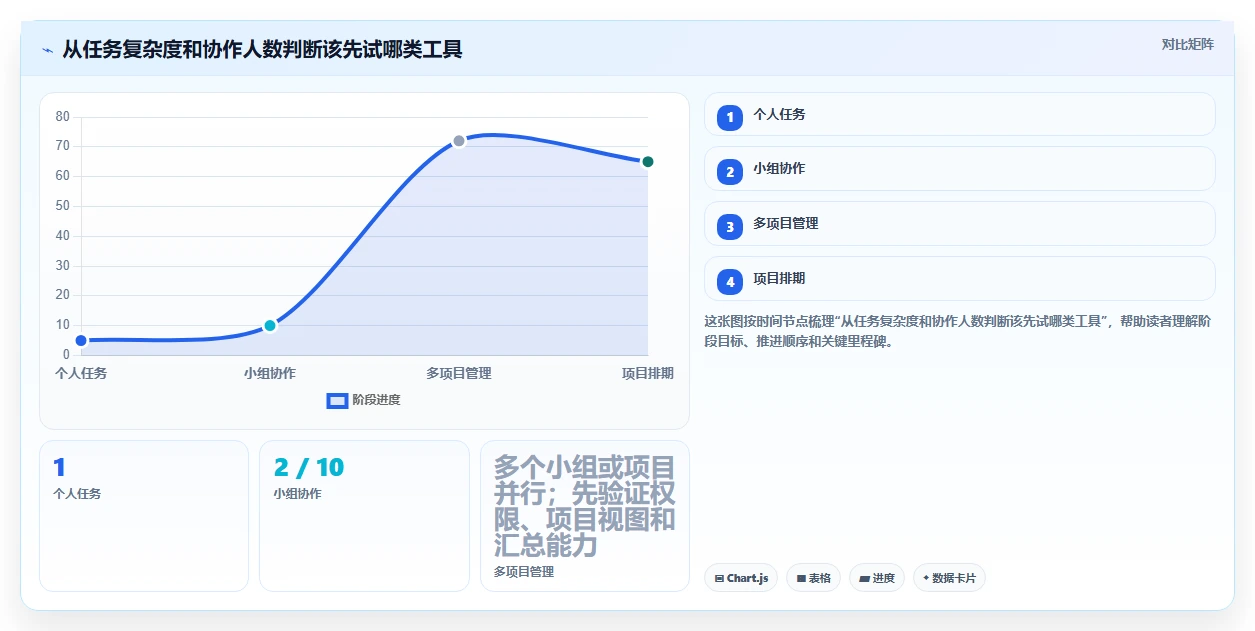Click the card showing 2 / 10
This screenshot has width=1255, height=631.
click(364, 516)
